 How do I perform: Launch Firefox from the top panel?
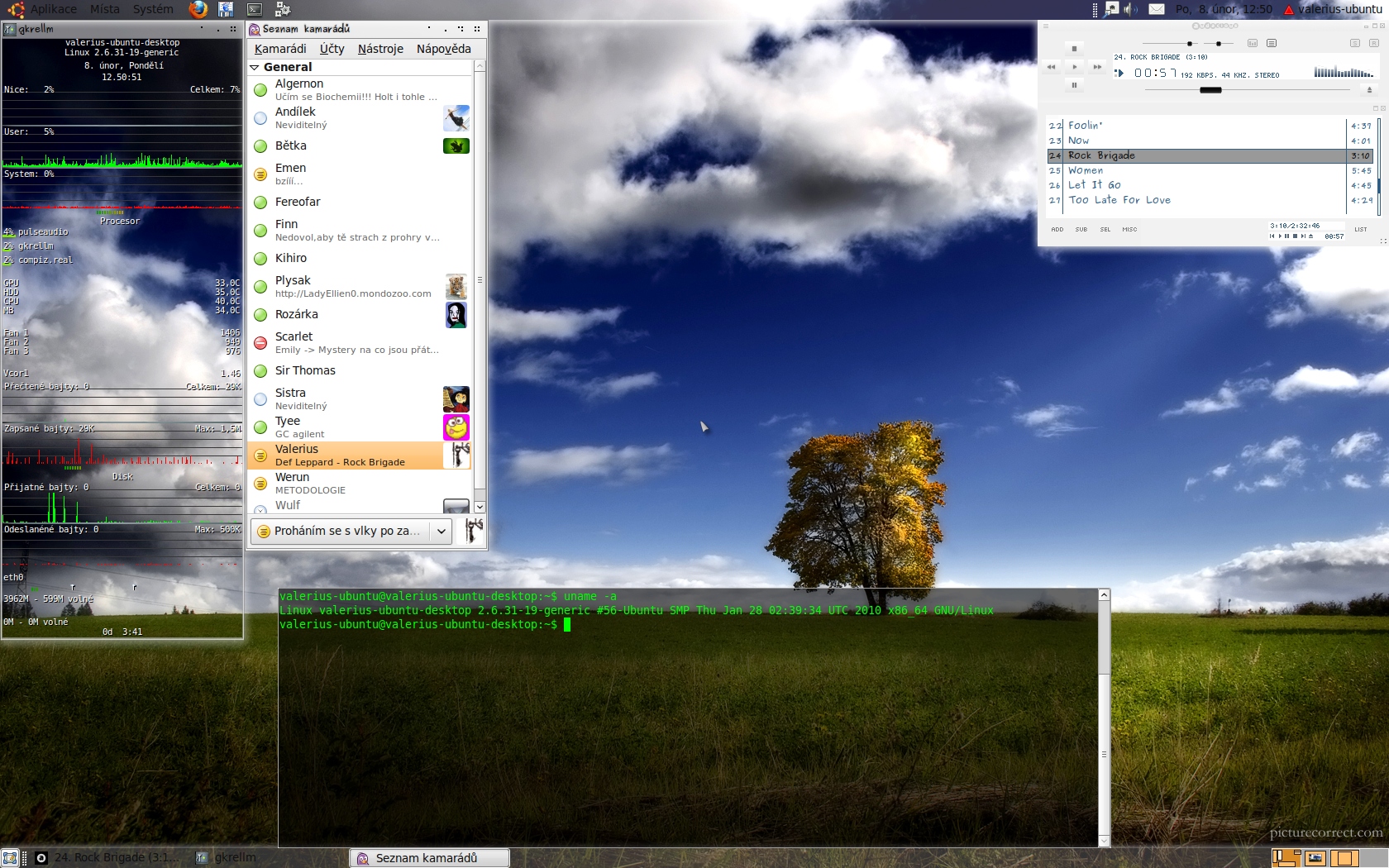coord(198,9)
